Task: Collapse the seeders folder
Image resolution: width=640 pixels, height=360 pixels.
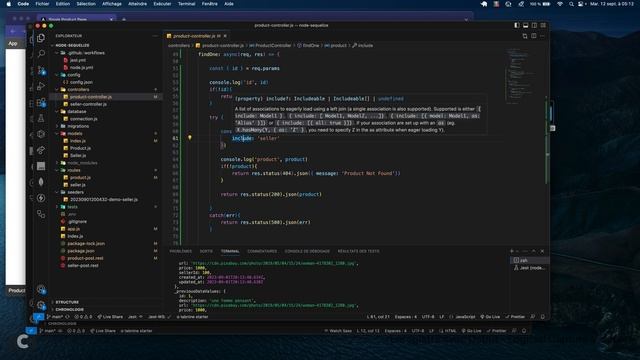Action: (x=76, y=192)
